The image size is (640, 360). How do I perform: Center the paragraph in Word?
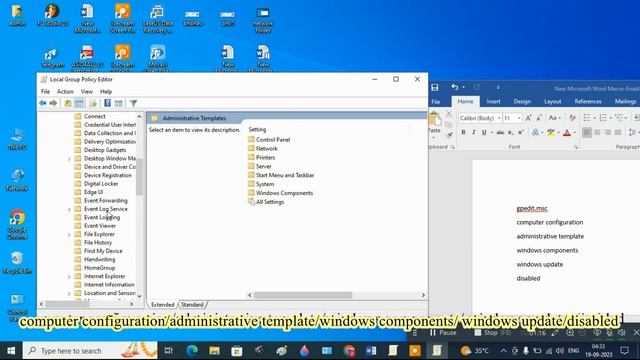(x=597, y=132)
